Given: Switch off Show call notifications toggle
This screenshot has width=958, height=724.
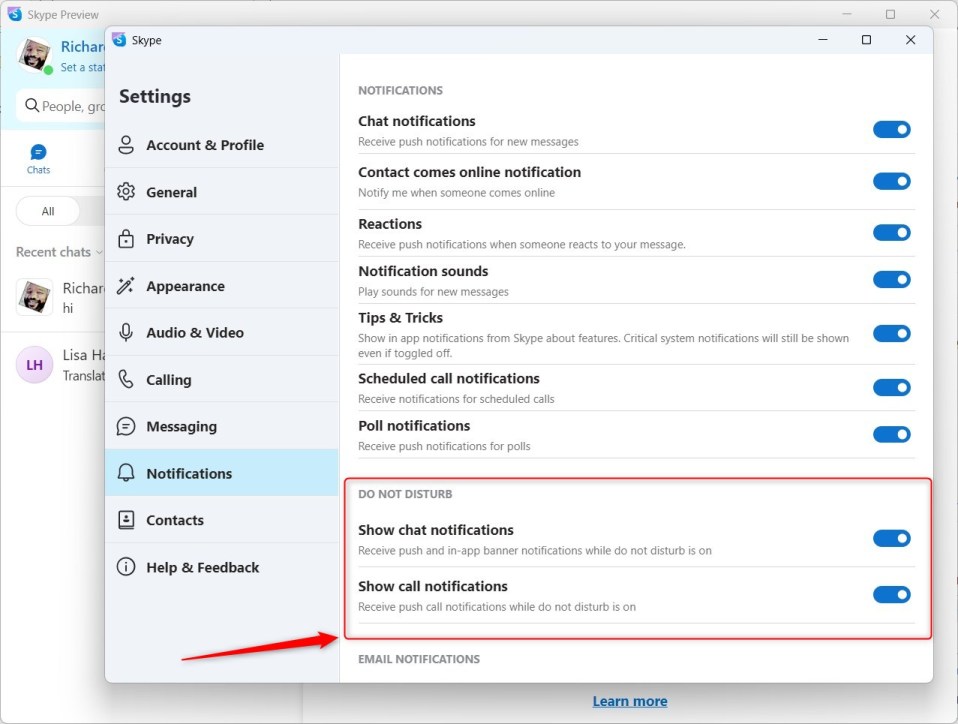Looking at the screenshot, I should pos(891,594).
